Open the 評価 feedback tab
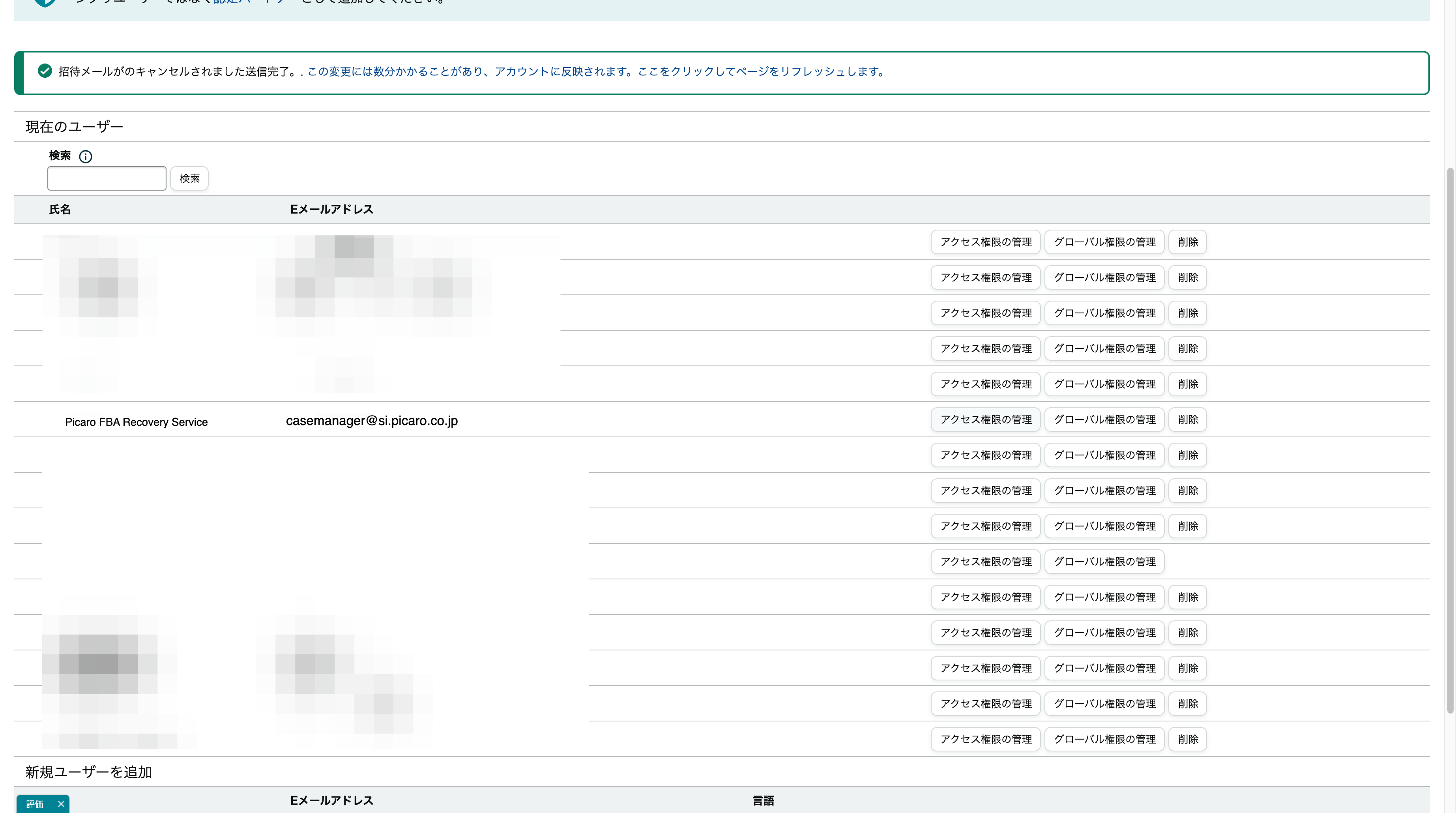Screen dimensions: 1456x813 [34, 804]
